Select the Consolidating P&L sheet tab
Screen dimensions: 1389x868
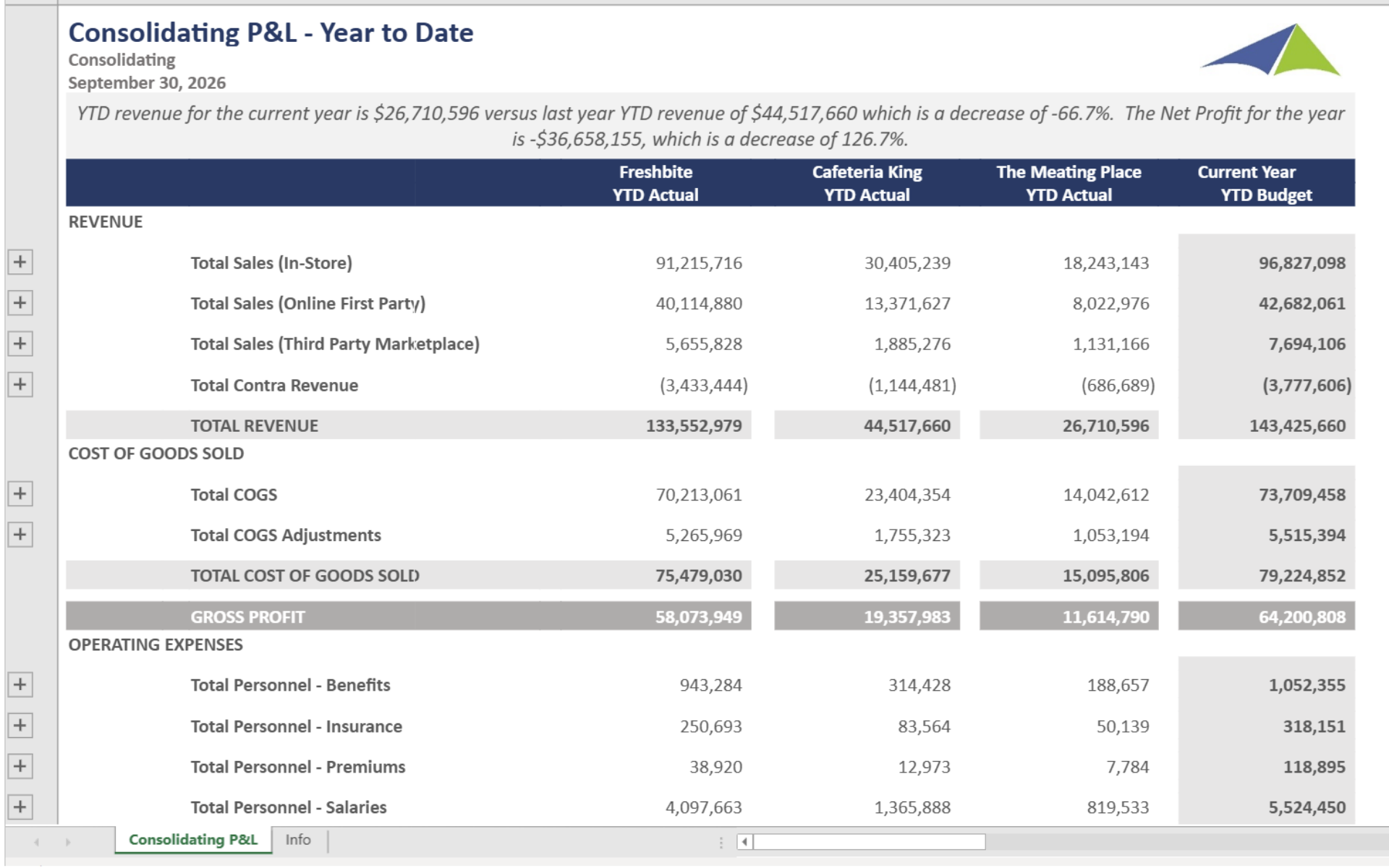[x=192, y=840]
